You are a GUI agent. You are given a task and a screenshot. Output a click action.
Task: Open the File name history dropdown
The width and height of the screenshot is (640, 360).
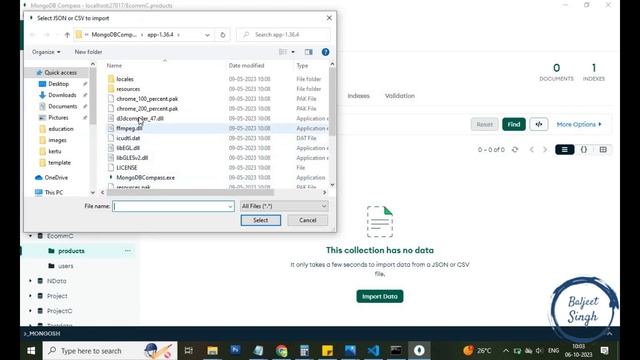[x=230, y=206]
